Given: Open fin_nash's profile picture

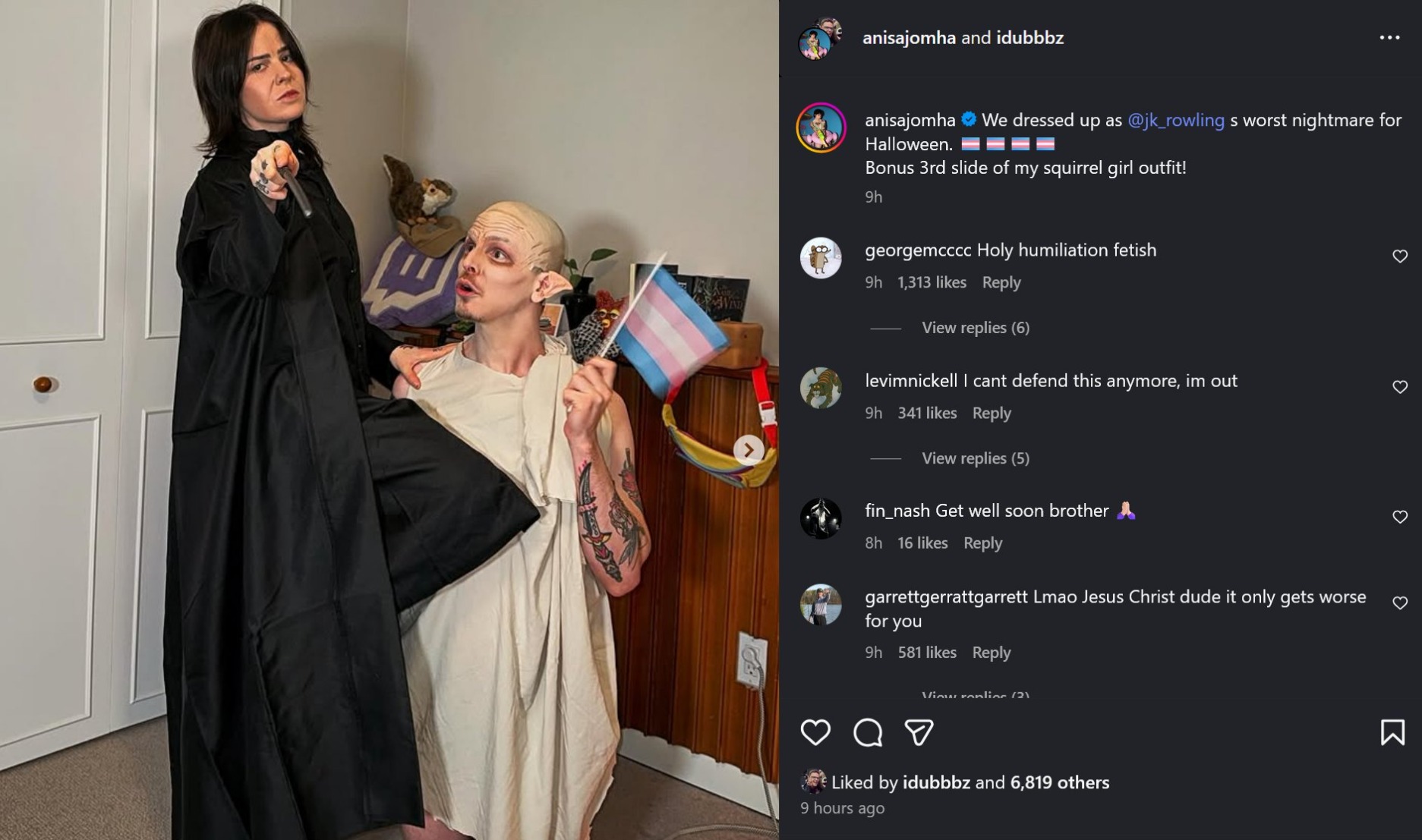Looking at the screenshot, I should click(821, 519).
